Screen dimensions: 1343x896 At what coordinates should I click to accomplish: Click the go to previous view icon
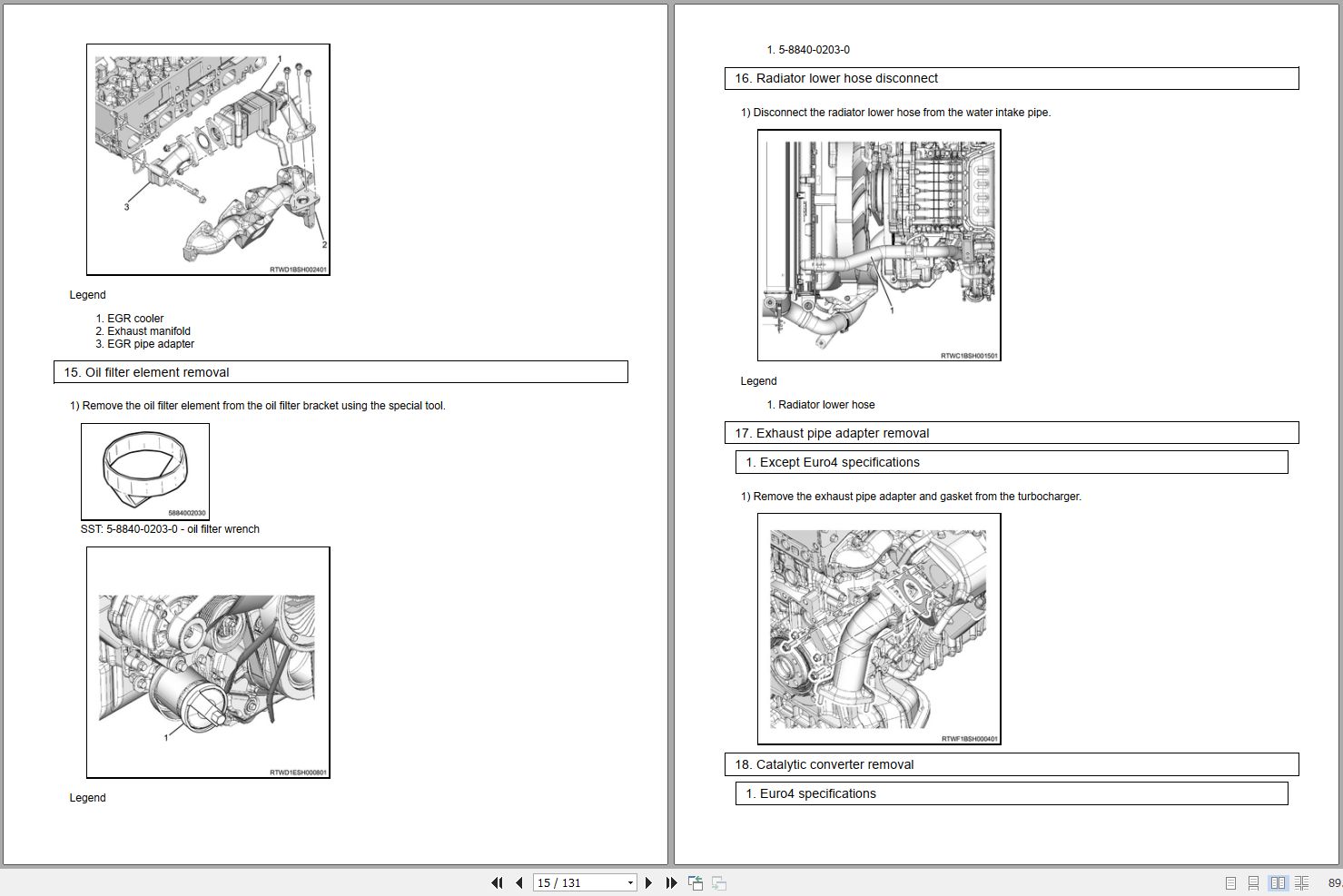pos(696,882)
